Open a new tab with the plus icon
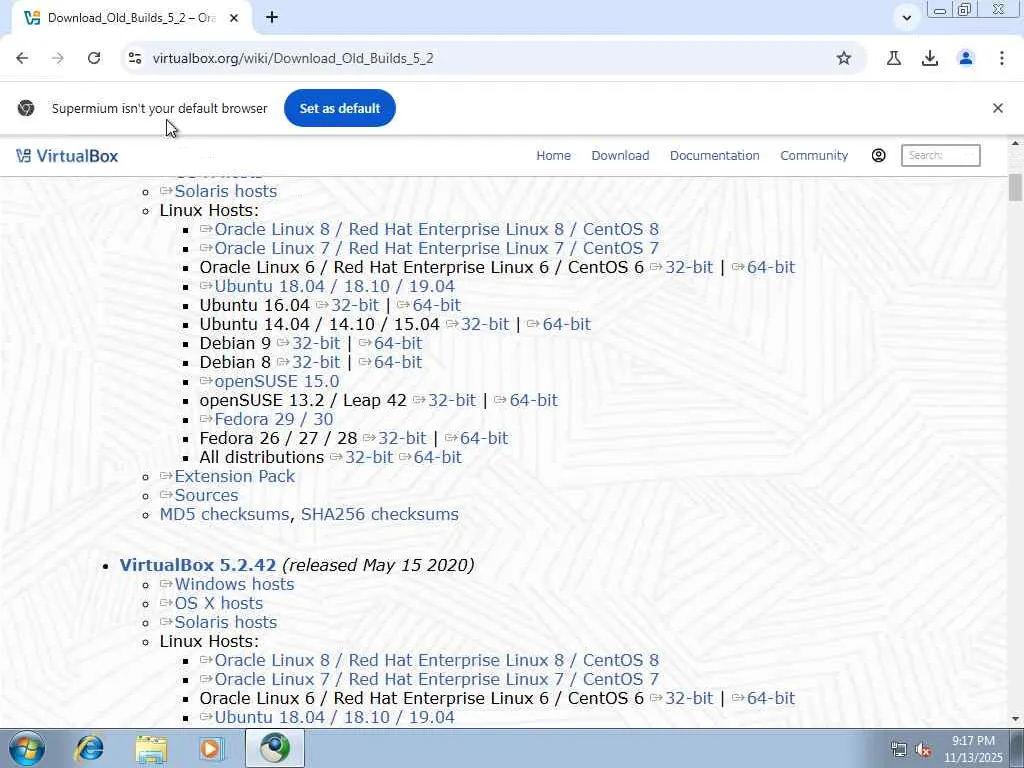Image resolution: width=1024 pixels, height=768 pixels. tap(272, 18)
